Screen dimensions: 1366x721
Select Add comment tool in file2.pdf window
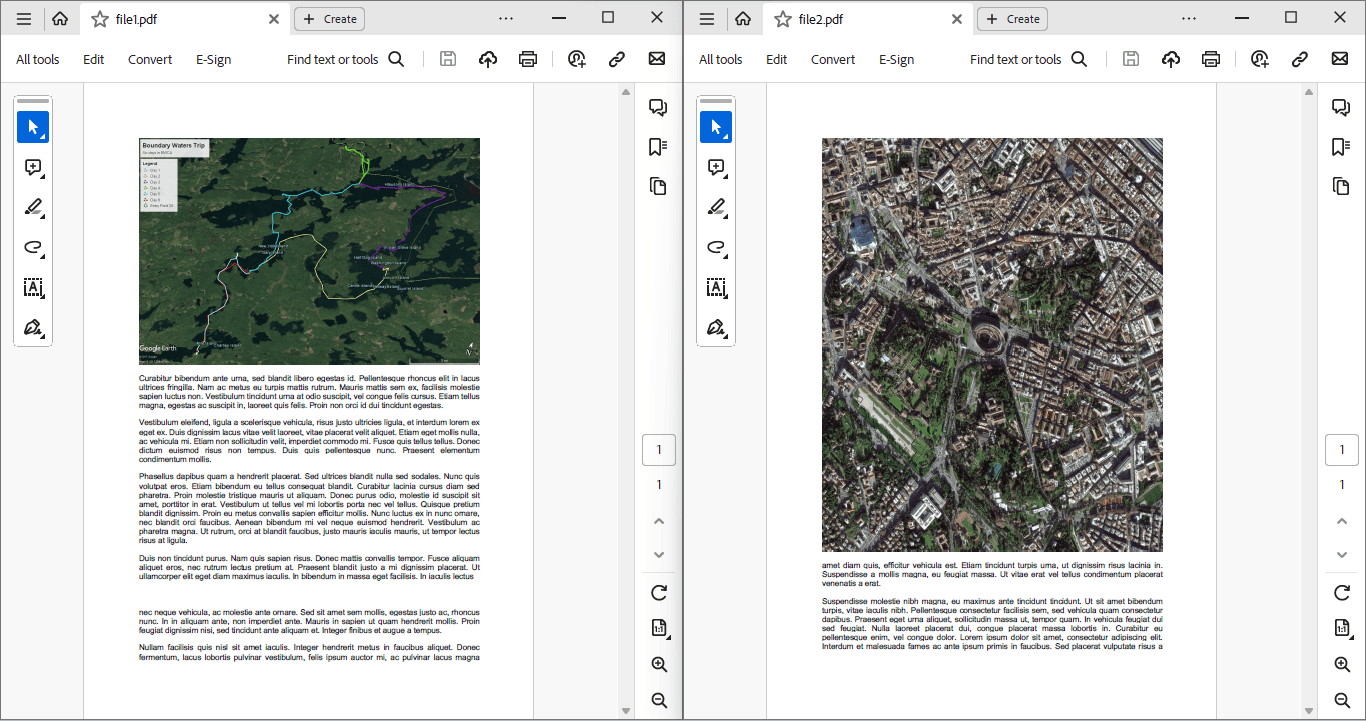[716, 167]
